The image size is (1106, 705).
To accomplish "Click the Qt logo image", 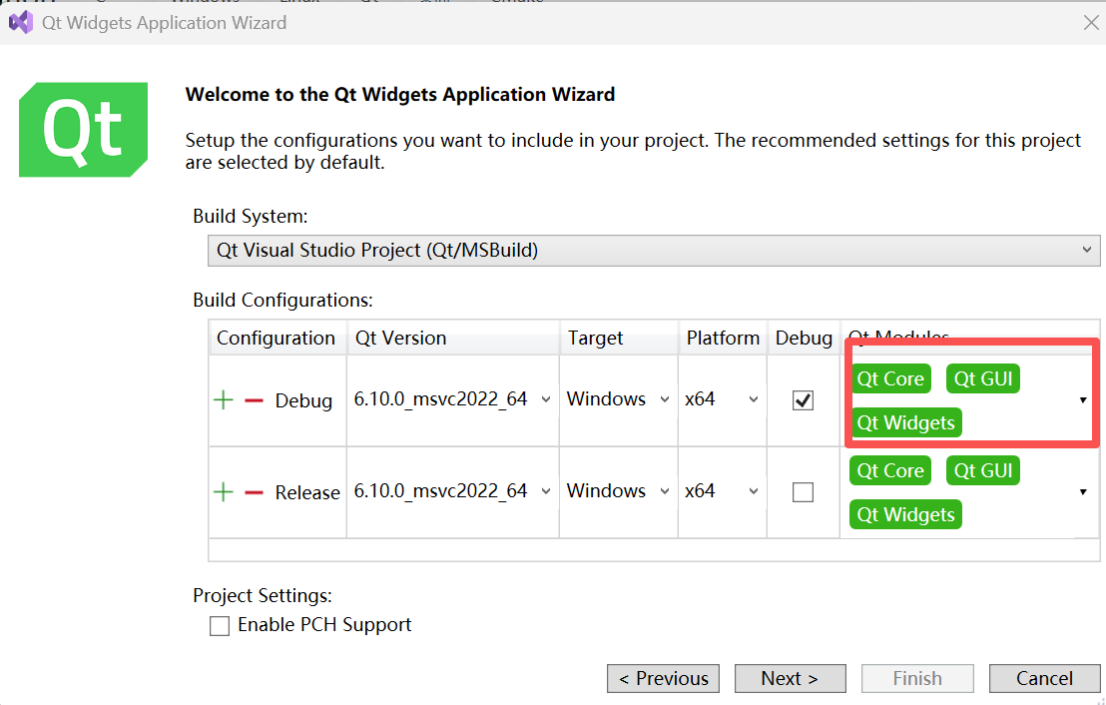I will click(x=83, y=129).
